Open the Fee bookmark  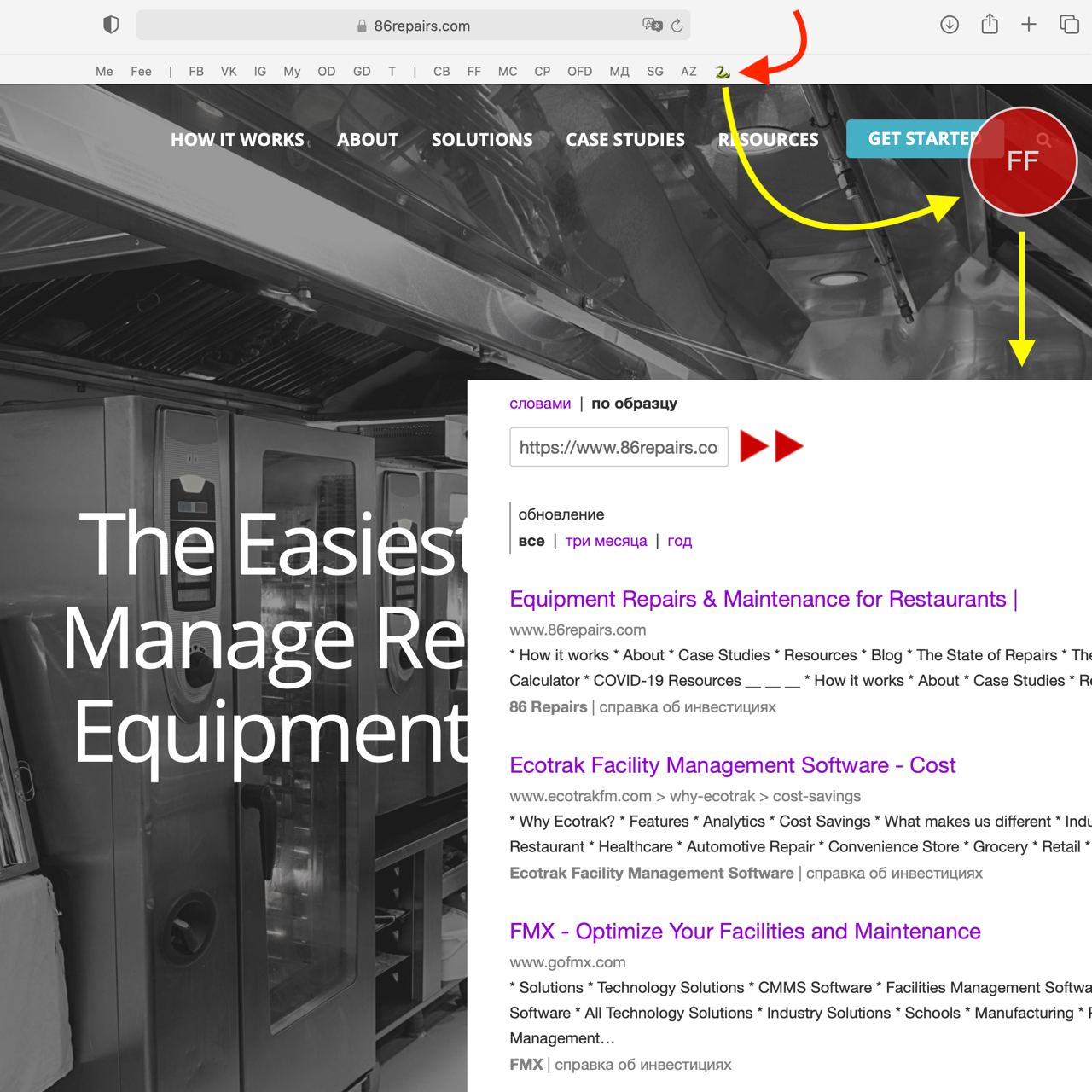[x=141, y=72]
